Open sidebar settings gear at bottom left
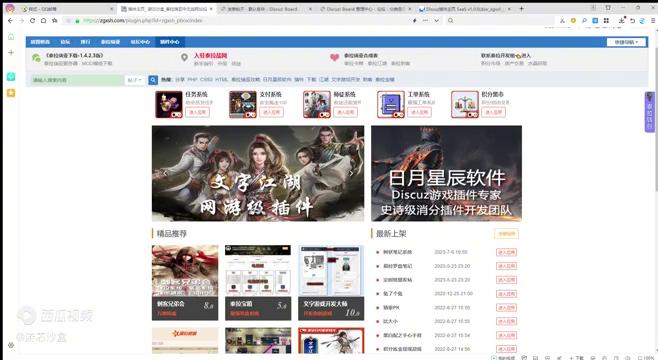 click(11, 345)
